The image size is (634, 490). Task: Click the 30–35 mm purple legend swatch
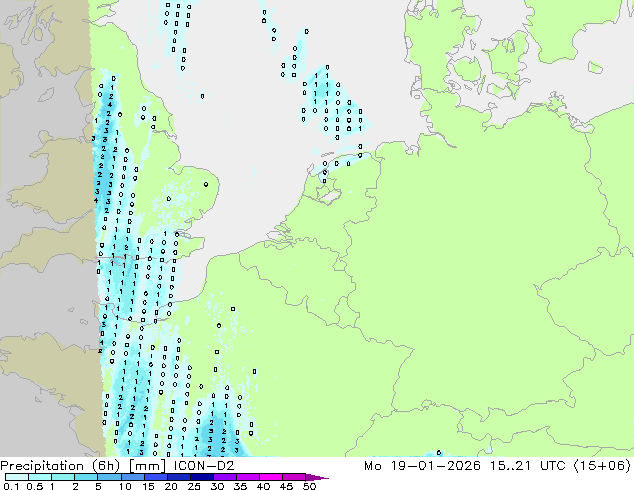tap(224, 477)
